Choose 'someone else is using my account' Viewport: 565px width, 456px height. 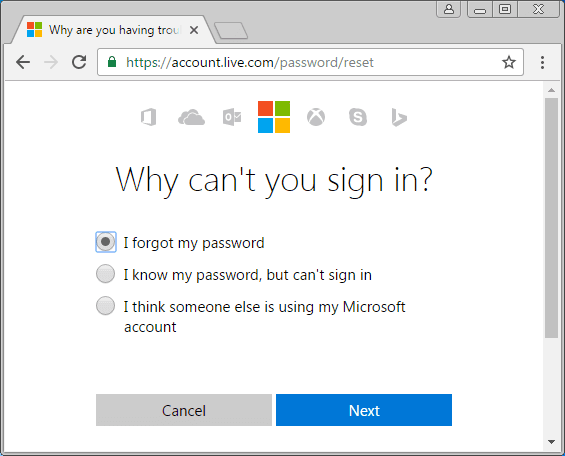click(x=106, y=305)
